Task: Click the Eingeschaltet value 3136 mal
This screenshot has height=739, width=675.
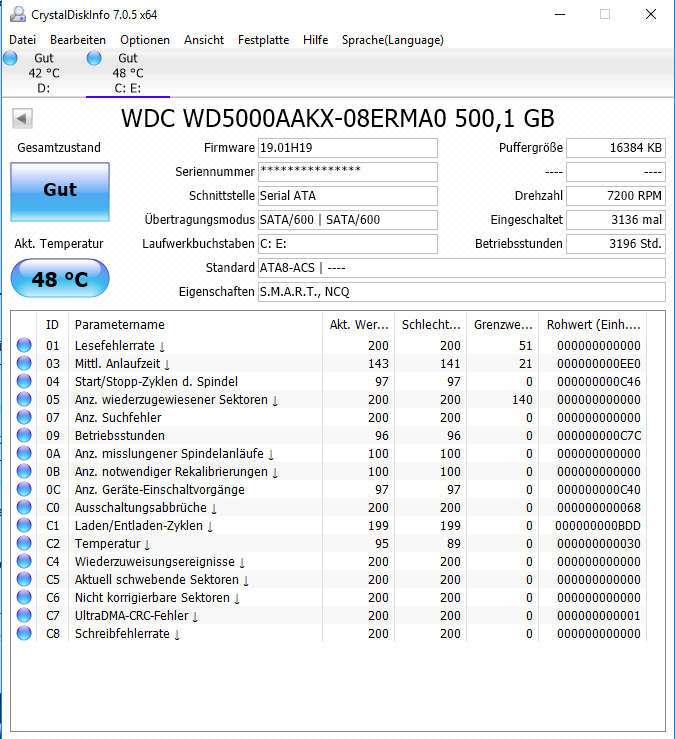Action: click(616, 220)
